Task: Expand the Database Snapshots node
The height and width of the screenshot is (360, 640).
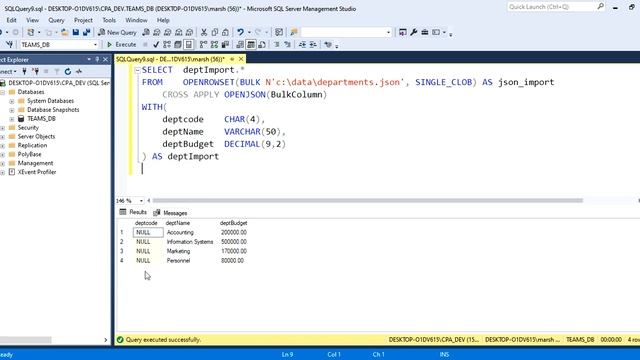Action: point(11,110)
